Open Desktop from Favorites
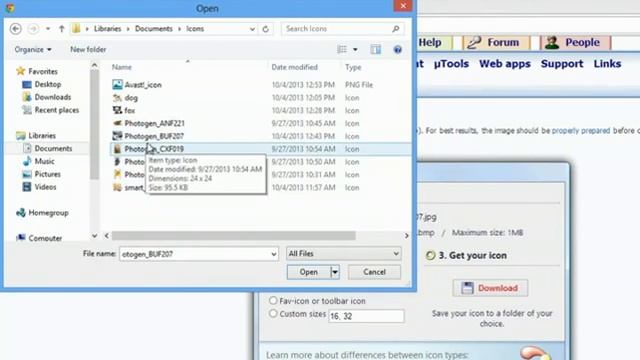 [x=48, y=84]
